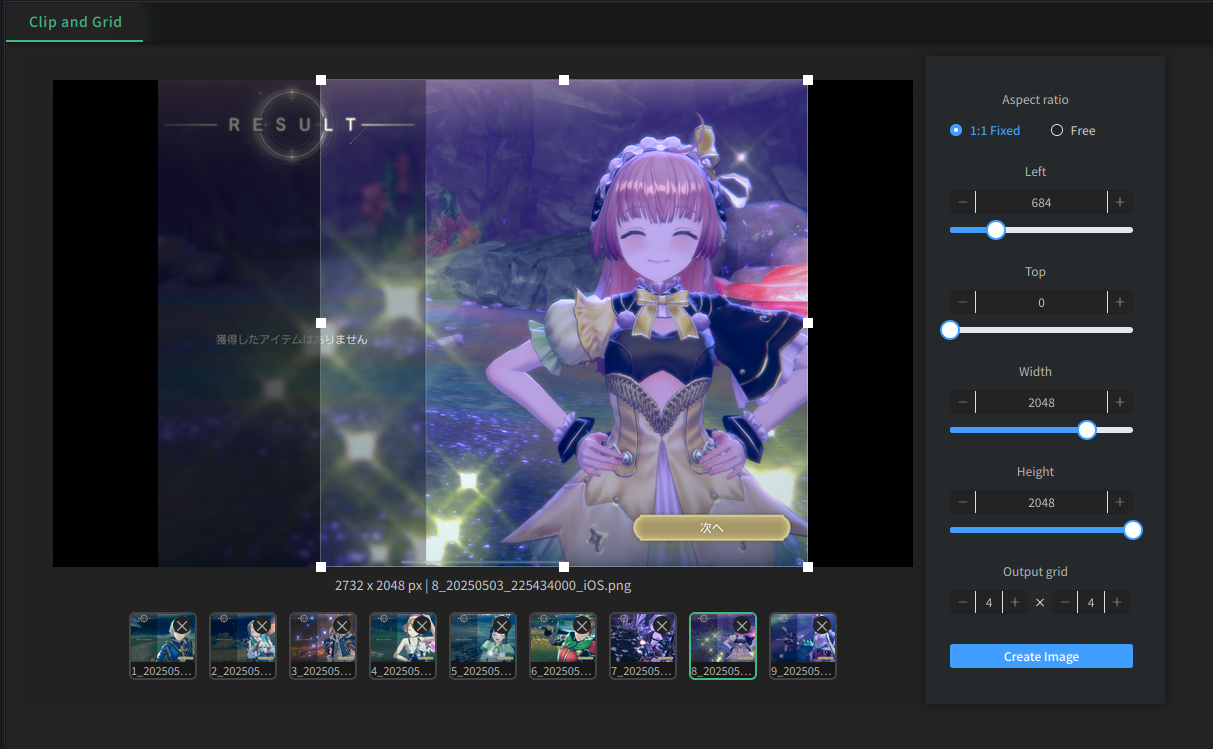Remove image 4_202505 using its X icon

421,626
